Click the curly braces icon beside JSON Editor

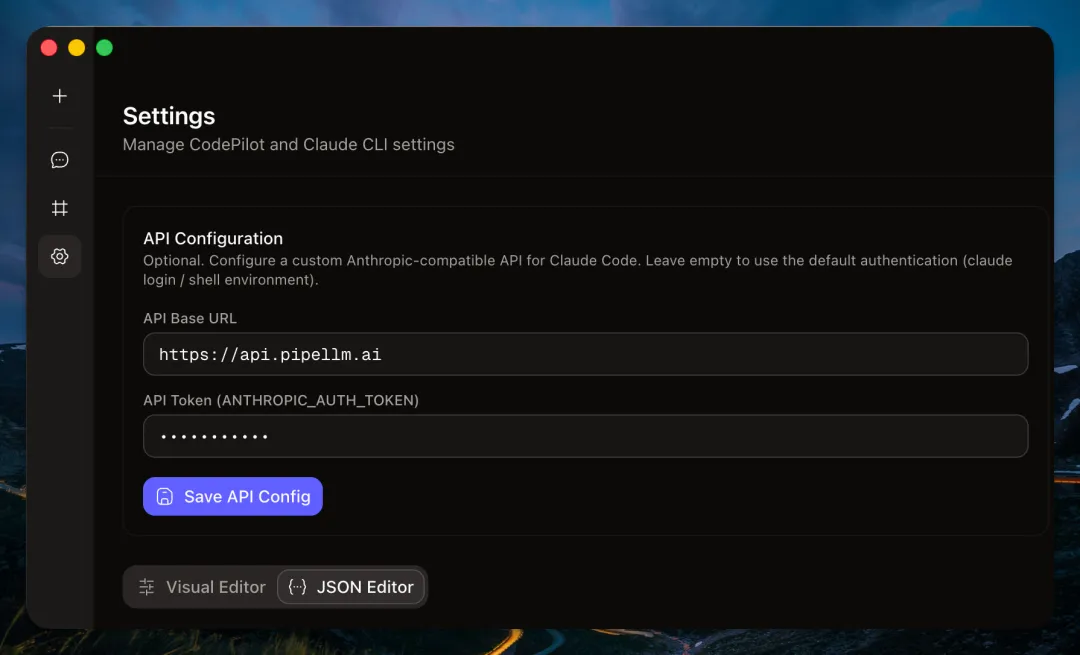(297, 587)
